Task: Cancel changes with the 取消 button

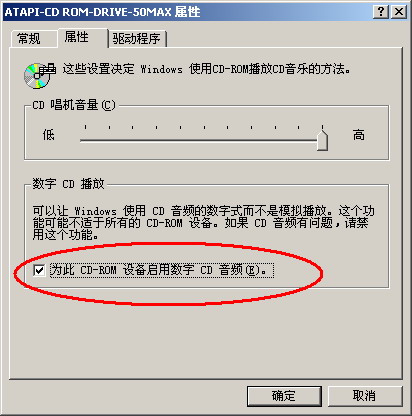Action: click(x=365, y=396)
